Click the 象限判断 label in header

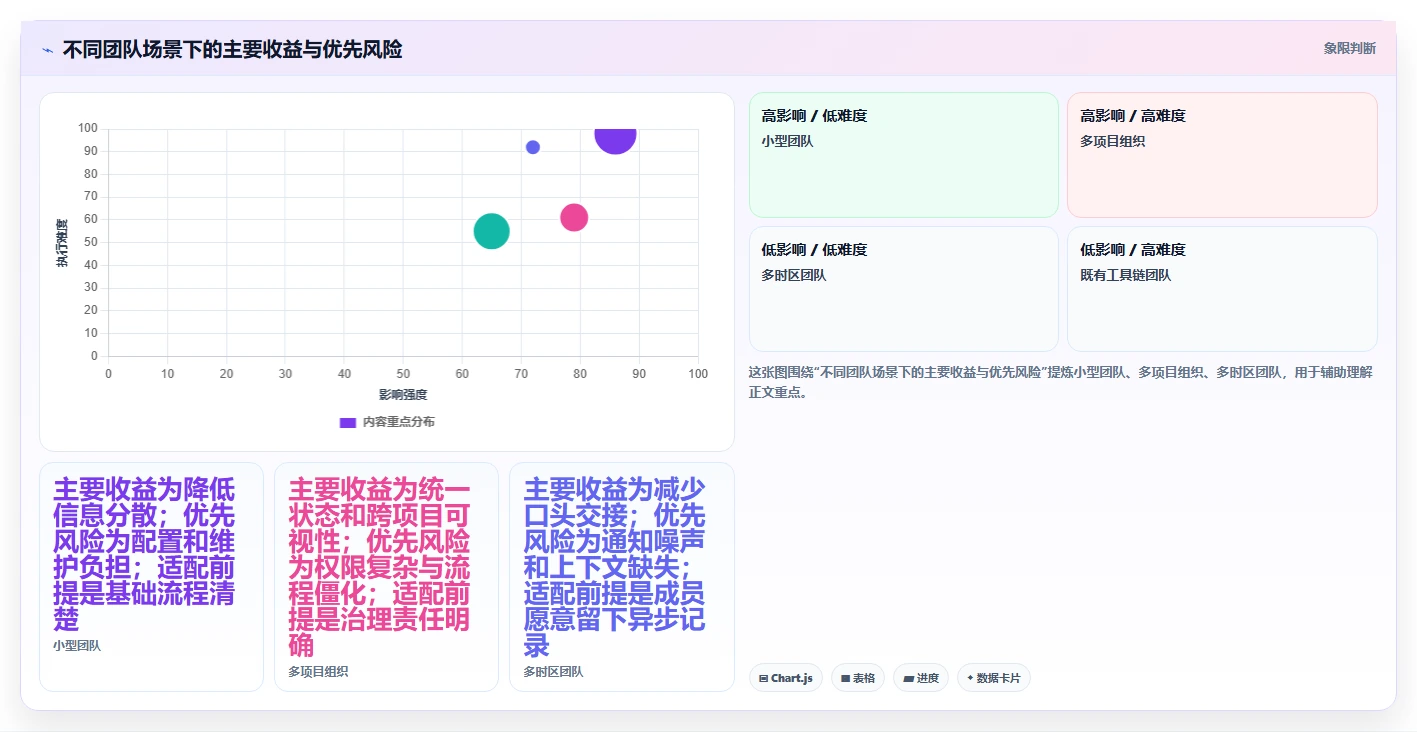[1349, 48]
